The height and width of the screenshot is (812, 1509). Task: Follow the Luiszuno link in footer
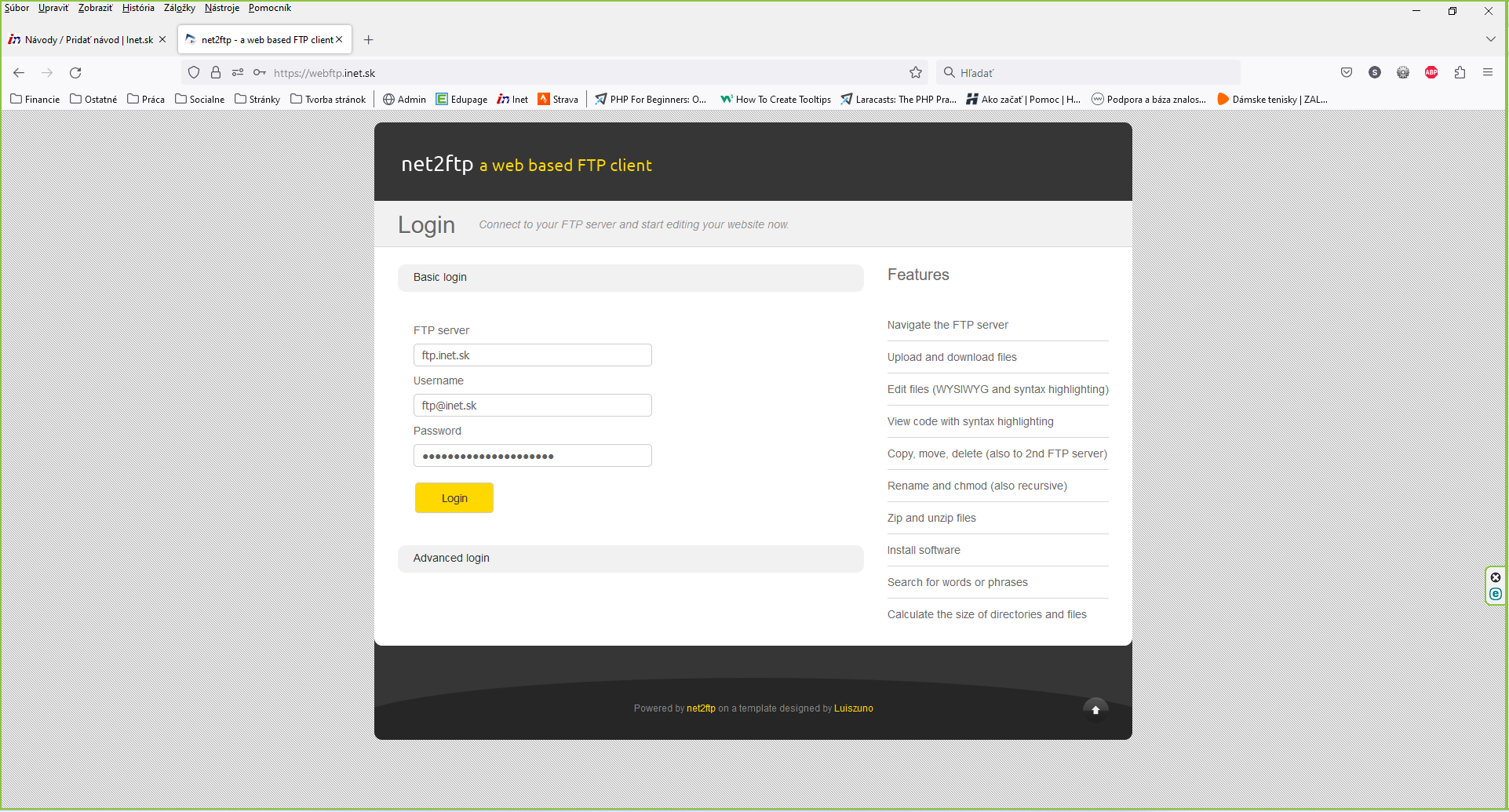(853, 708)
